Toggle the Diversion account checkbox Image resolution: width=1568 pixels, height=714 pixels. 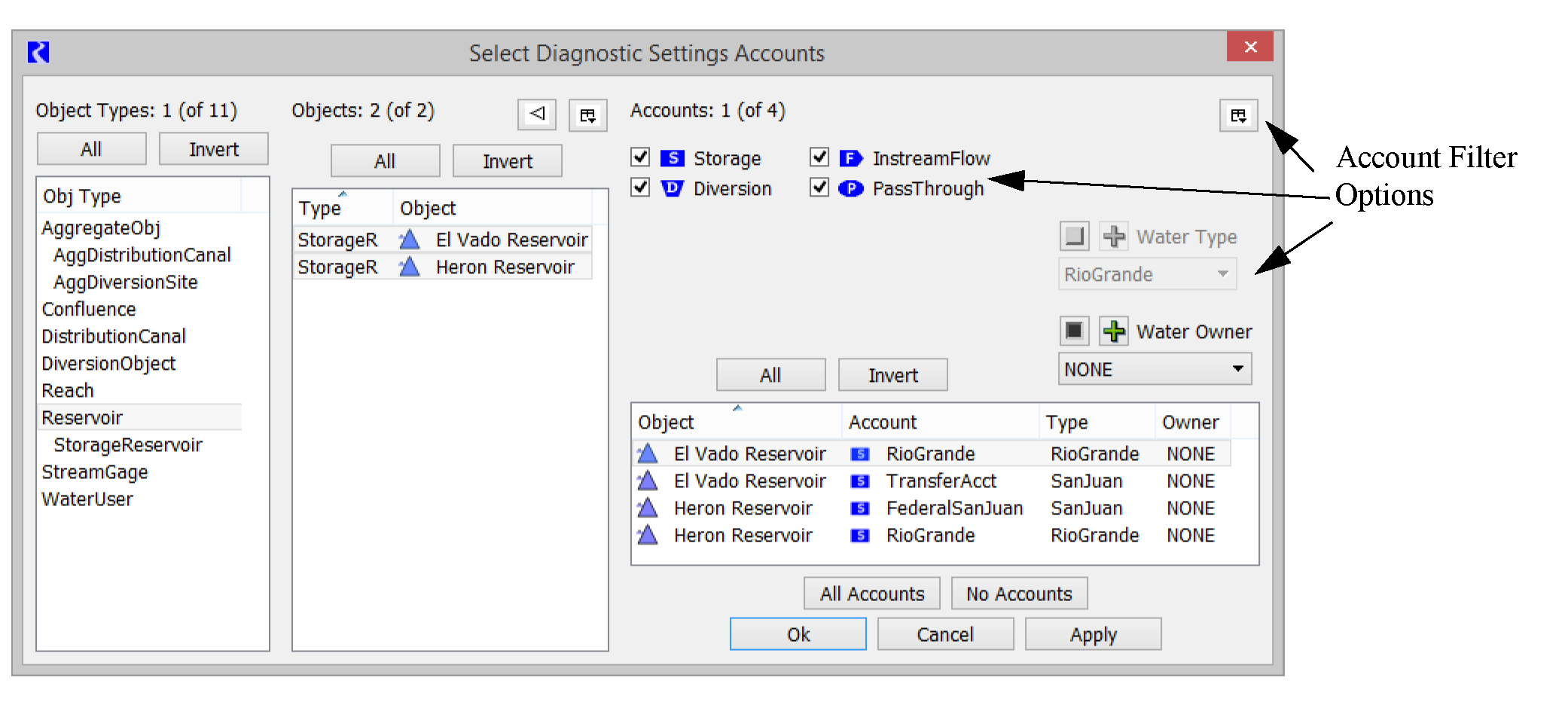641,188
